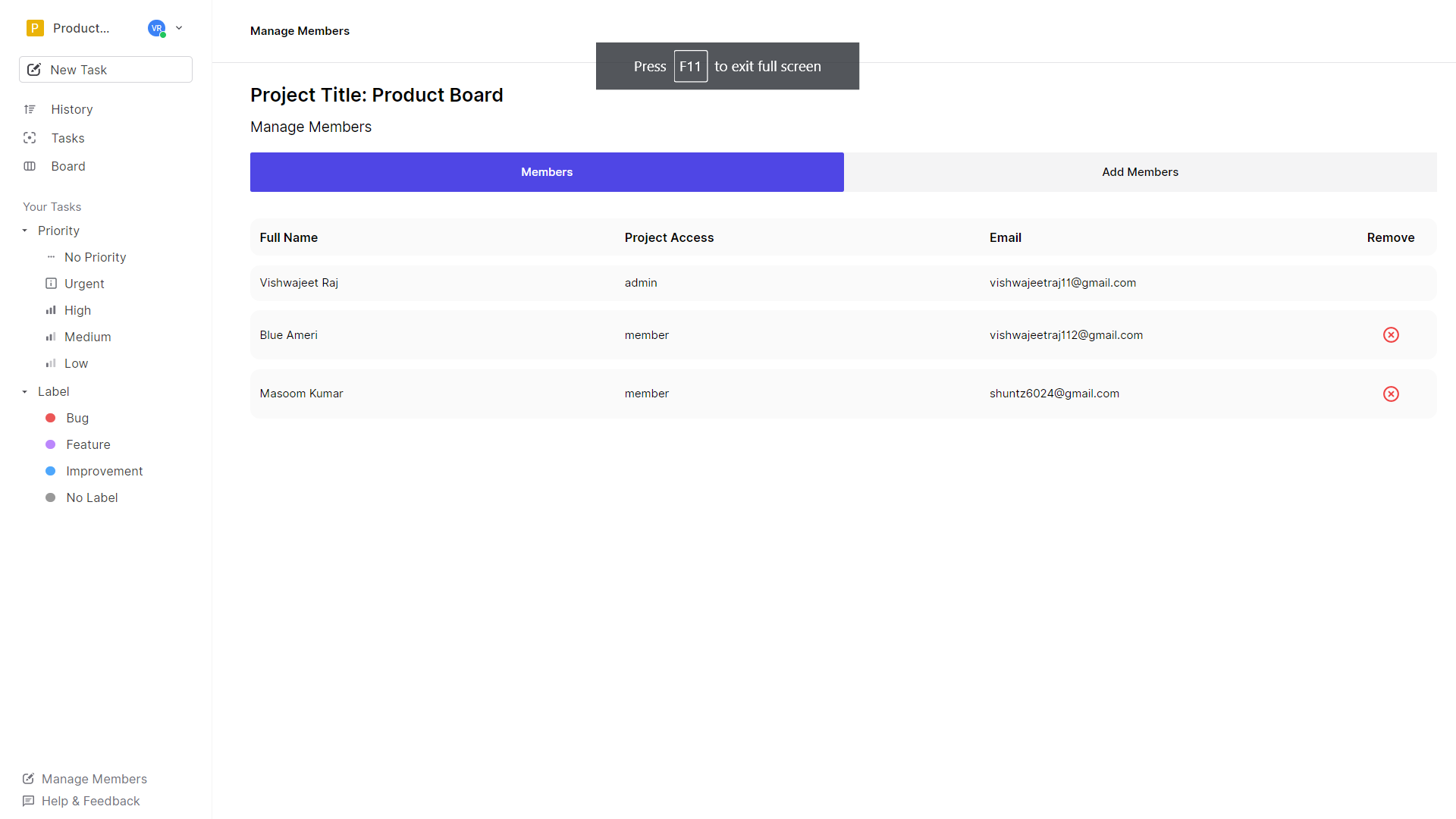Click the New Task icon in sidebar
Viewport: 1456px width, 819px height.
pos(35,69)
